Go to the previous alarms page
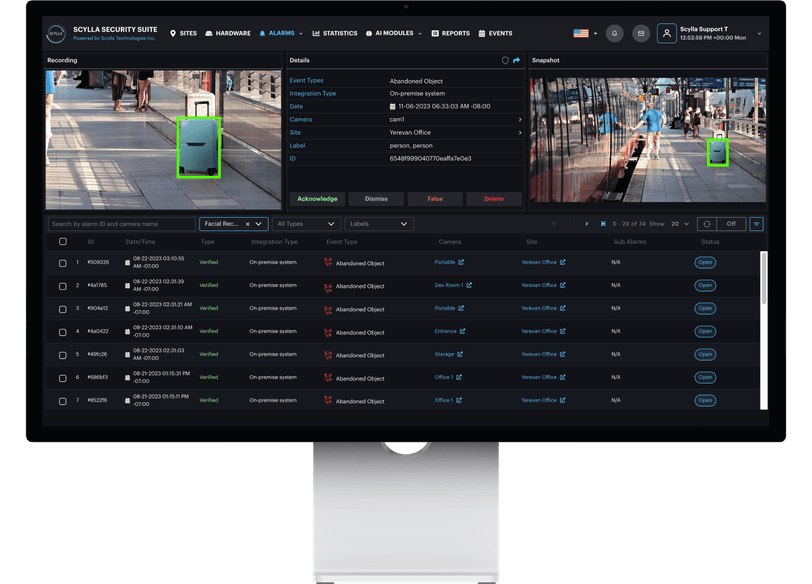812x584 pixels. point(570,224)
